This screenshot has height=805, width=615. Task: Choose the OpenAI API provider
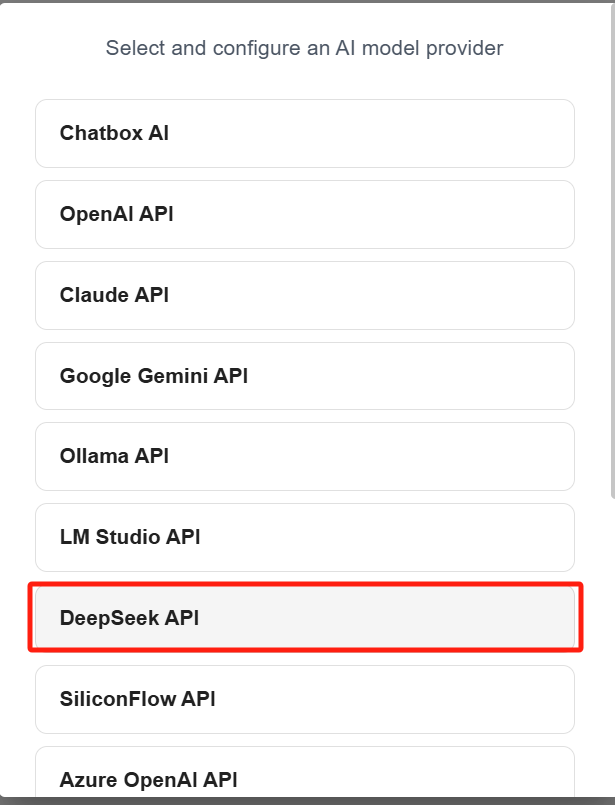pyautogui.click(x=304, y=215)
